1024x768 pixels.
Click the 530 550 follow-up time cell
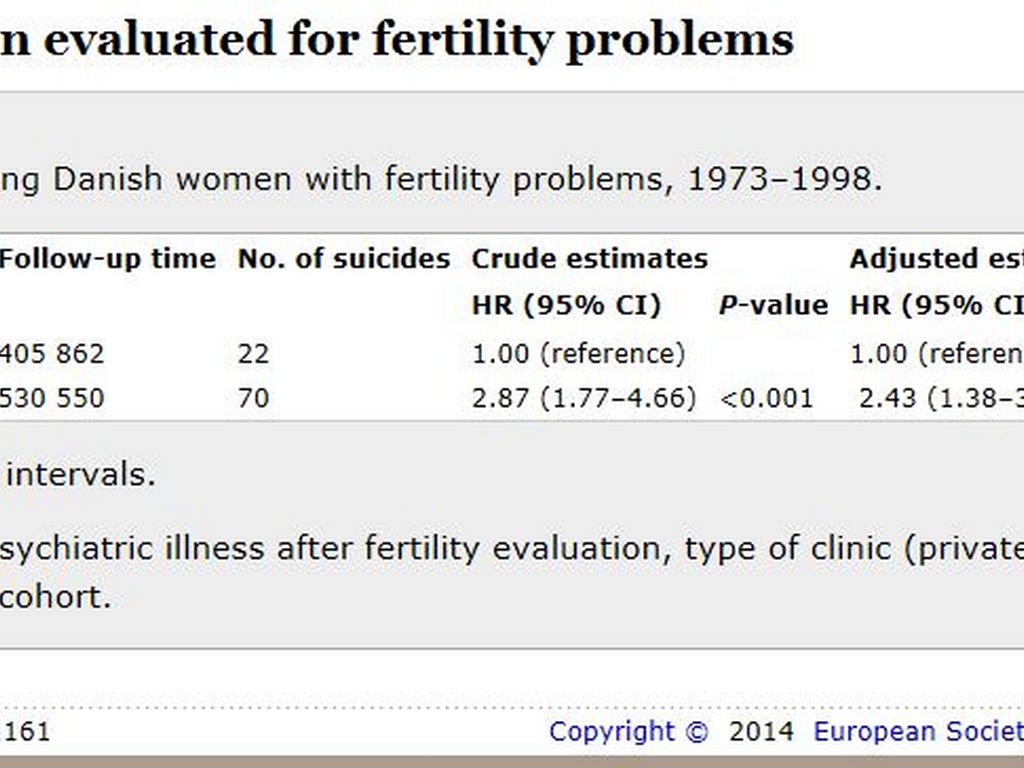pyautogui.click(x=51, y=398)
